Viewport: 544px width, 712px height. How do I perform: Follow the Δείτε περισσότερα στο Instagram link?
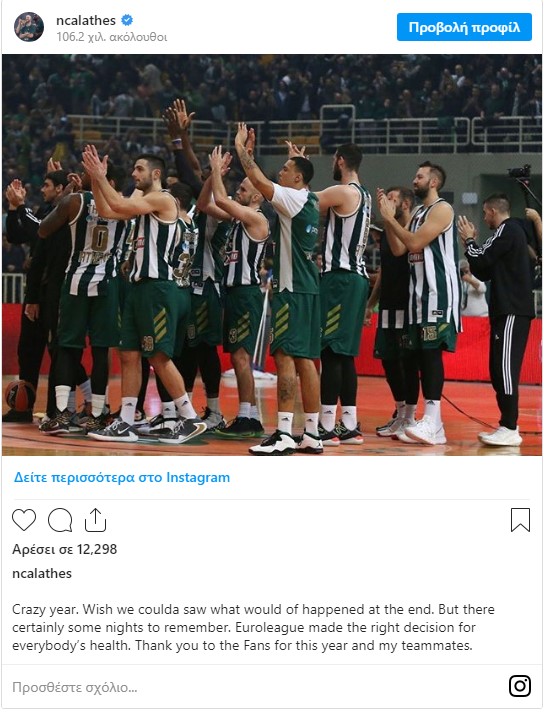pyautogui.click(x=122, y=478)
